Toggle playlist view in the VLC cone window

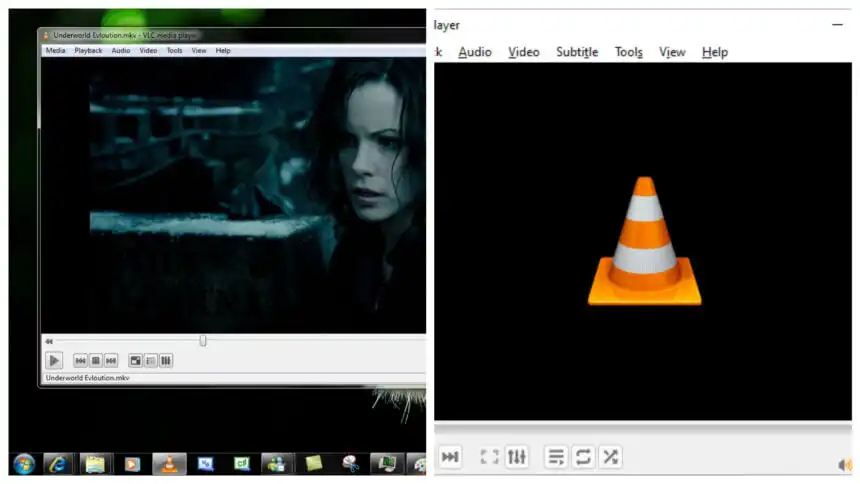pyautogui.click(x=556, y=457)
